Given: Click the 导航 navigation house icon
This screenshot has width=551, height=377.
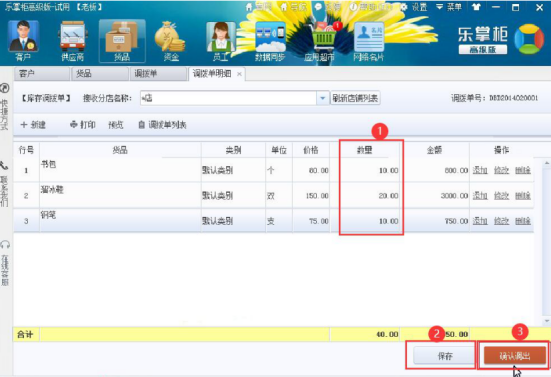Looking at the screenshot, I should click(284, 7).
